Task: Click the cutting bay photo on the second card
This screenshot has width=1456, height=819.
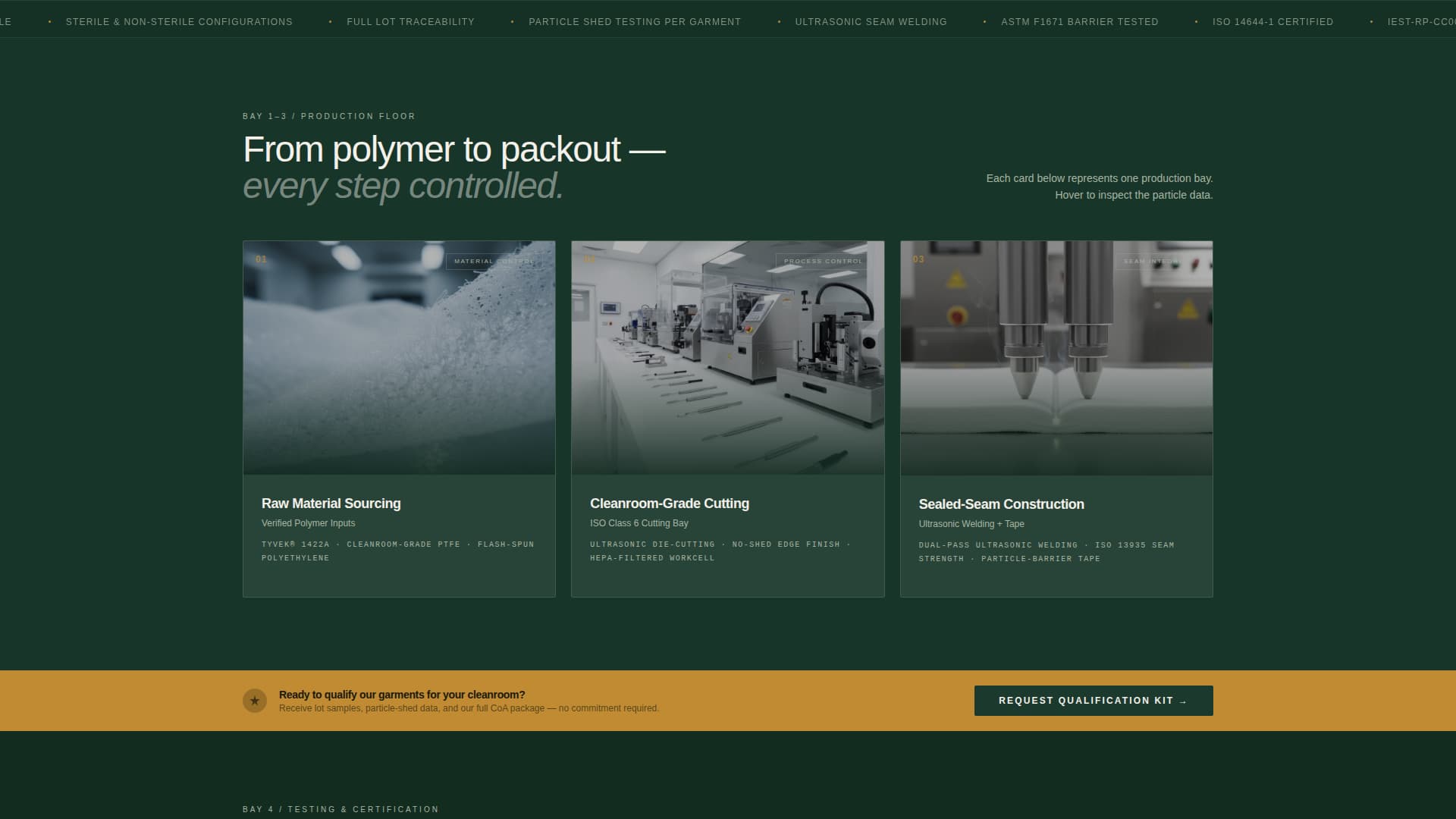Action: click(x=727, y=356)
